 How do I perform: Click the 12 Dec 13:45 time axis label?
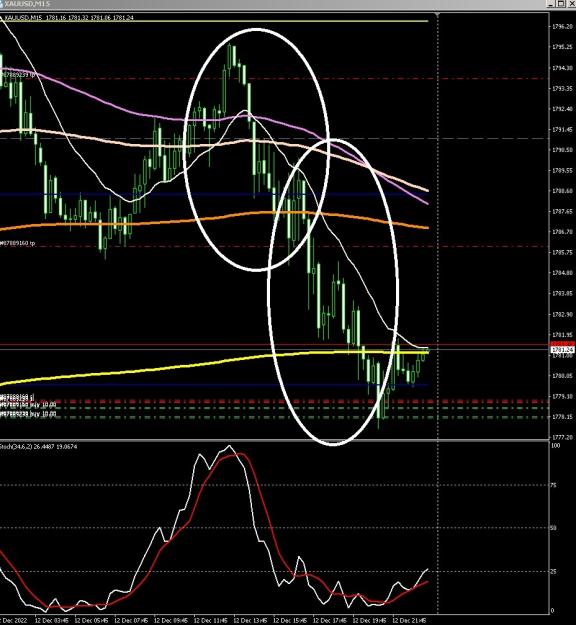point(250,621)
